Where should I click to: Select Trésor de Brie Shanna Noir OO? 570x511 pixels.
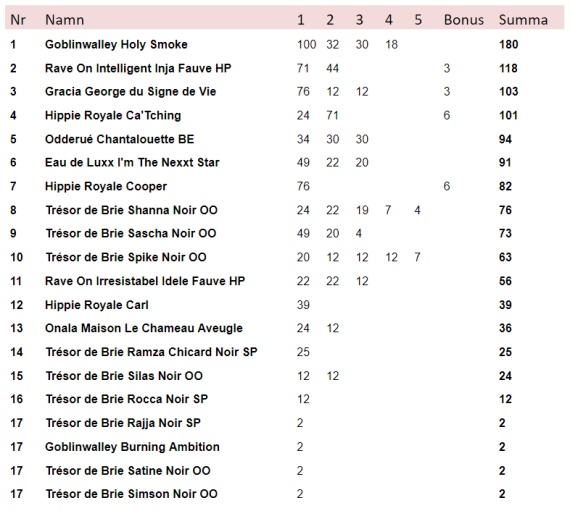pyautogui.click(x=131, y=210)
